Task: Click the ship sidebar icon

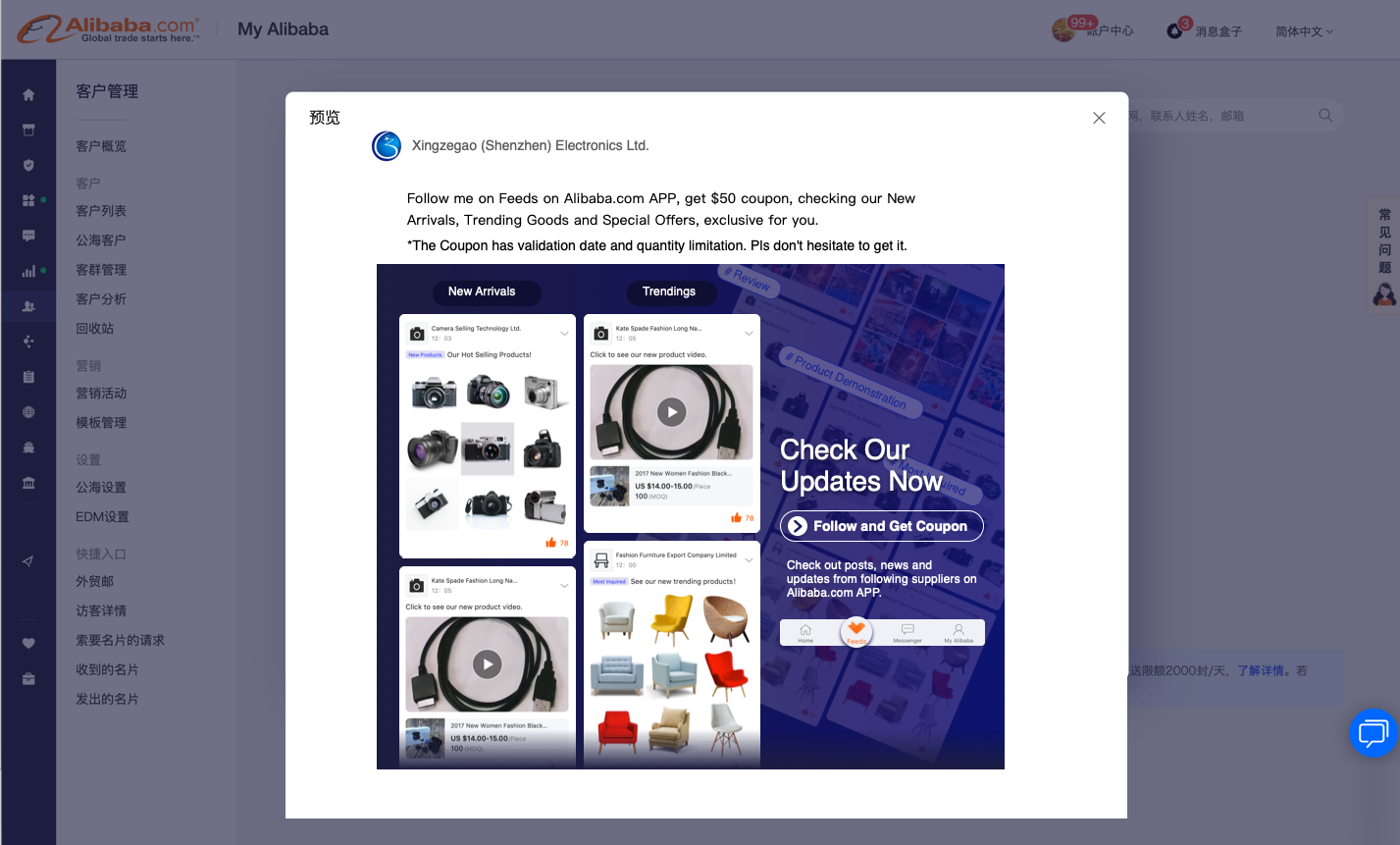Action: tap(28, 448)
